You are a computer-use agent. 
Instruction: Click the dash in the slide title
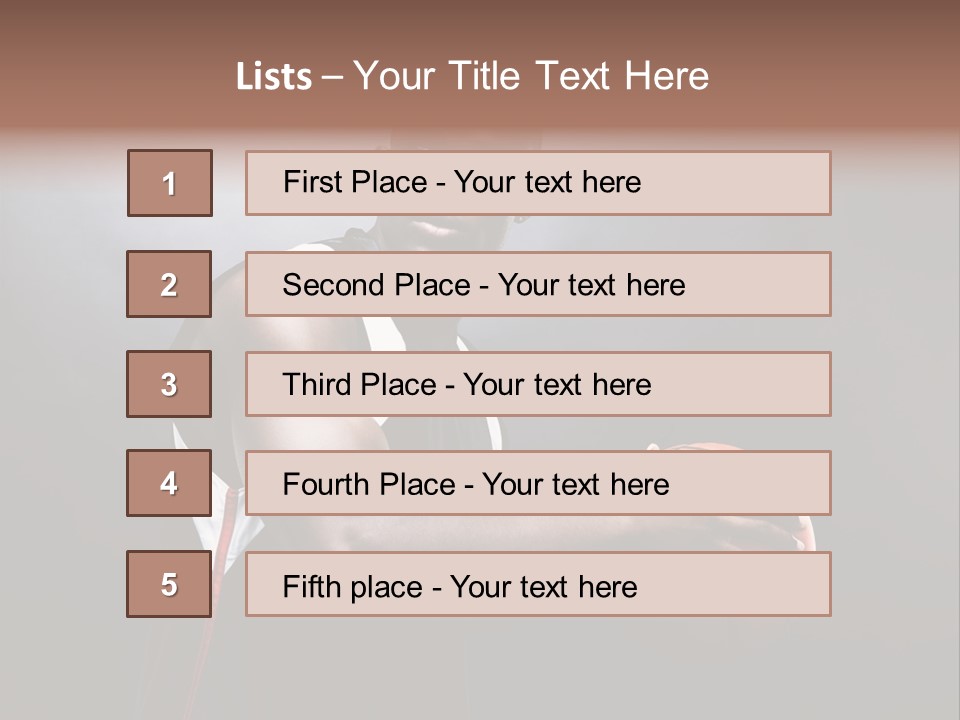[332, 77]
